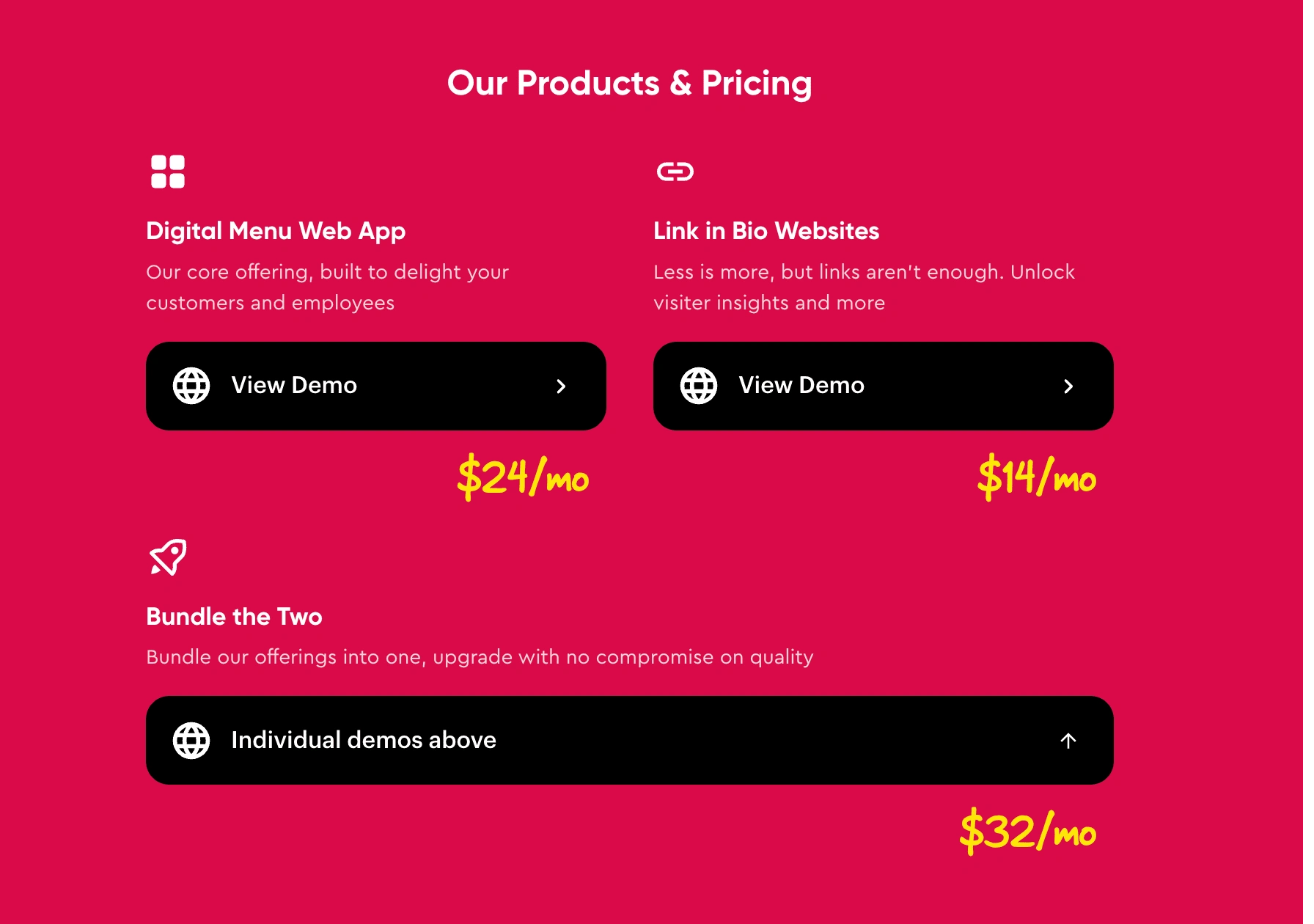Screen dimensions: 1314x924
Task: Click the globe icon in Link in Bio's View Demo button
Action: pos(699,386)
